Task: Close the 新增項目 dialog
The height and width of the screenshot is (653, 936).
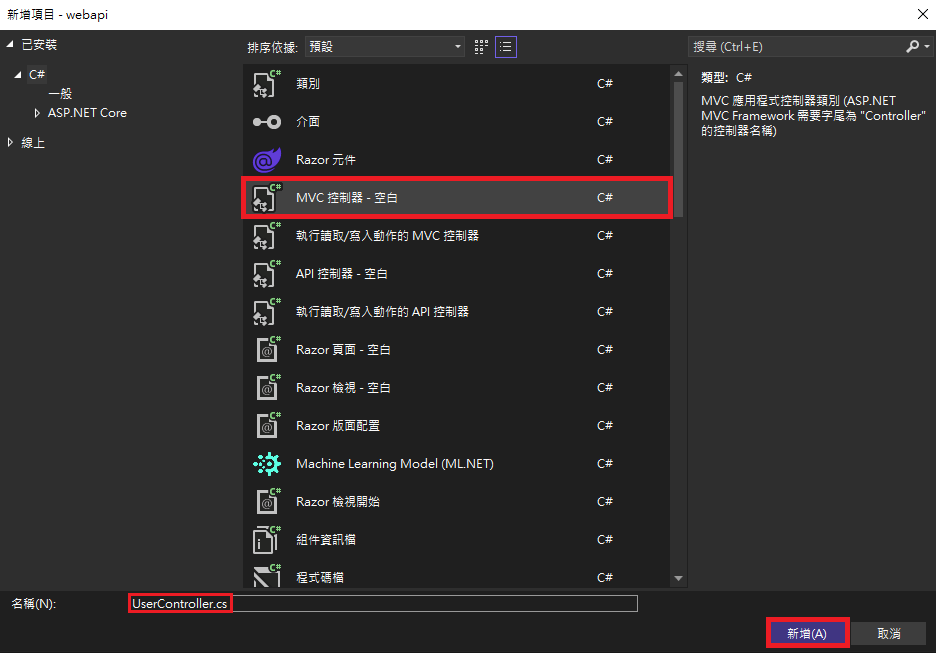Action: [922, 14]
